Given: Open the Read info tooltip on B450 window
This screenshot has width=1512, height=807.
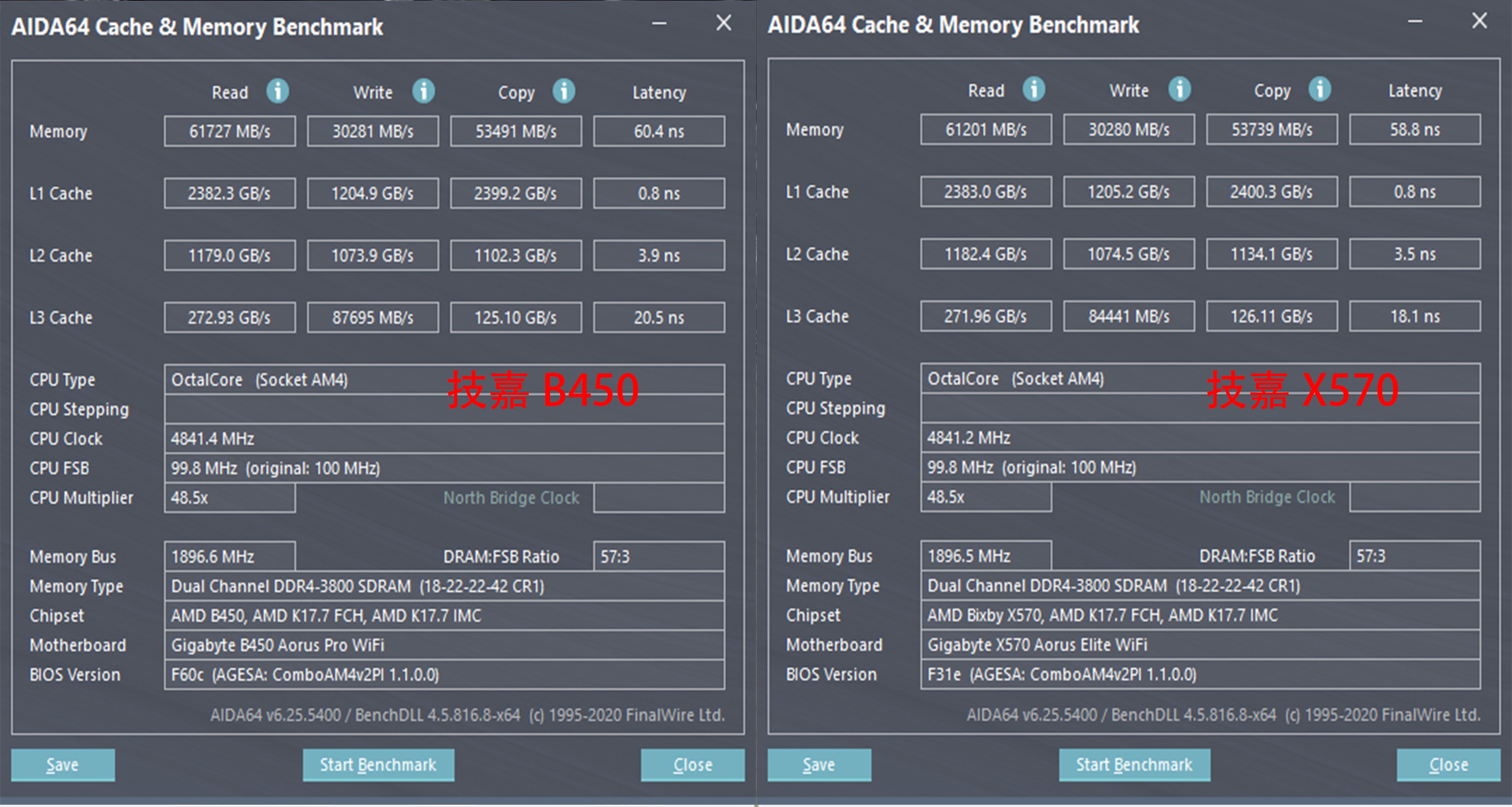Looking at the screenshot, I should [x=278, y=92].
